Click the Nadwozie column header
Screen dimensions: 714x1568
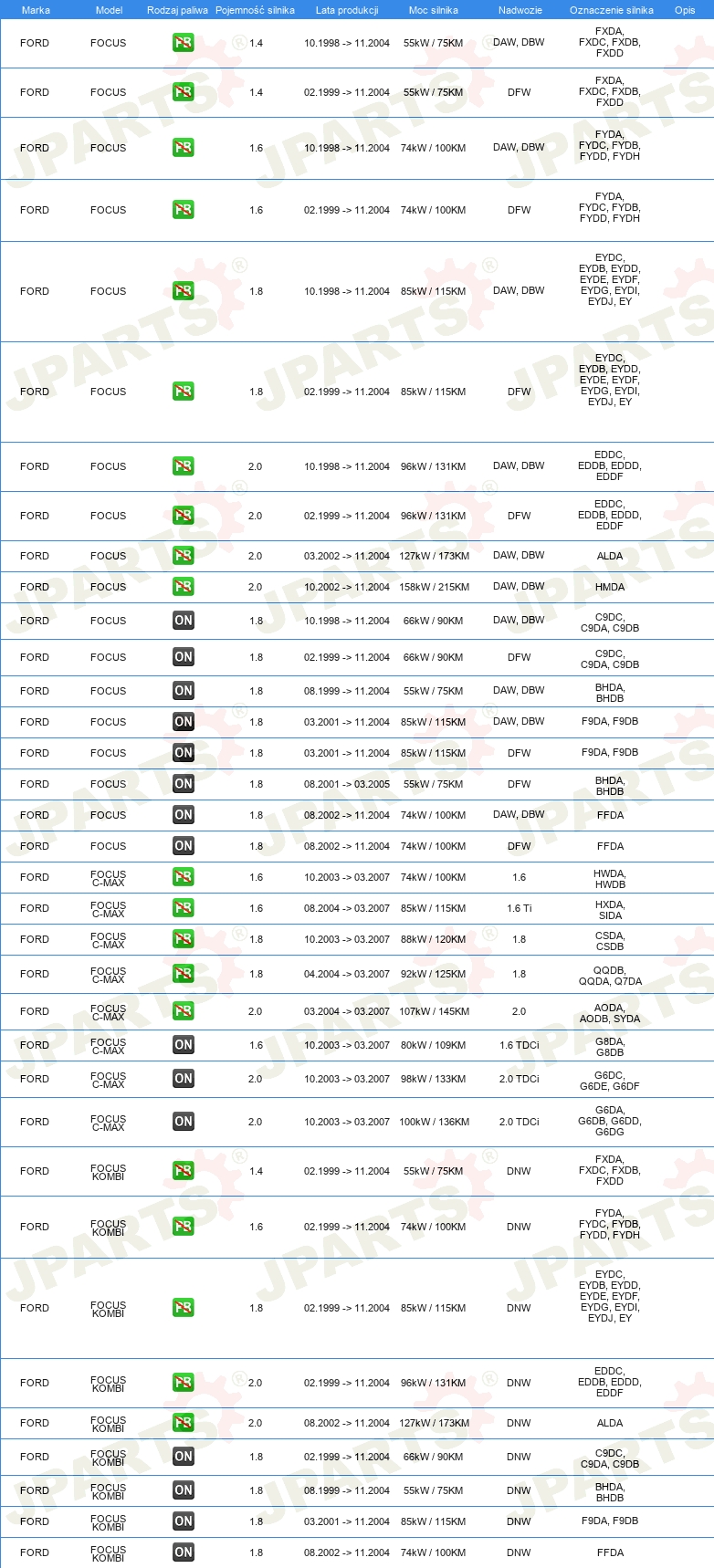pos(520,10)
